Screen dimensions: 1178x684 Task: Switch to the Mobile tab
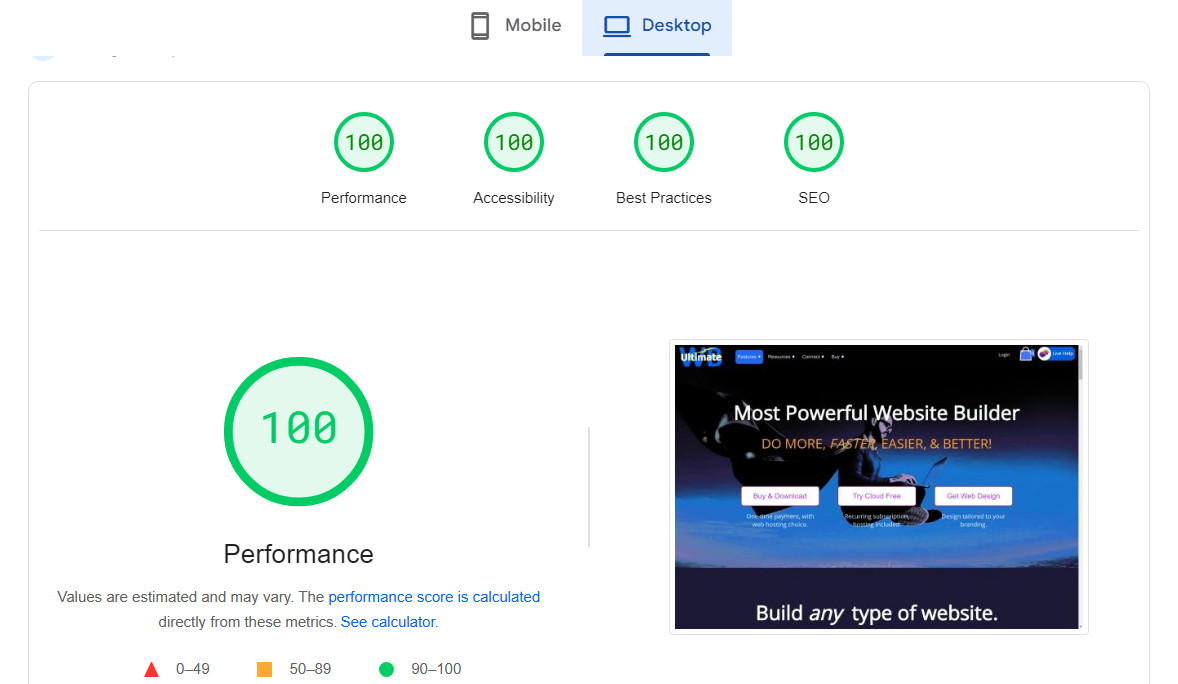click(516, 26)
